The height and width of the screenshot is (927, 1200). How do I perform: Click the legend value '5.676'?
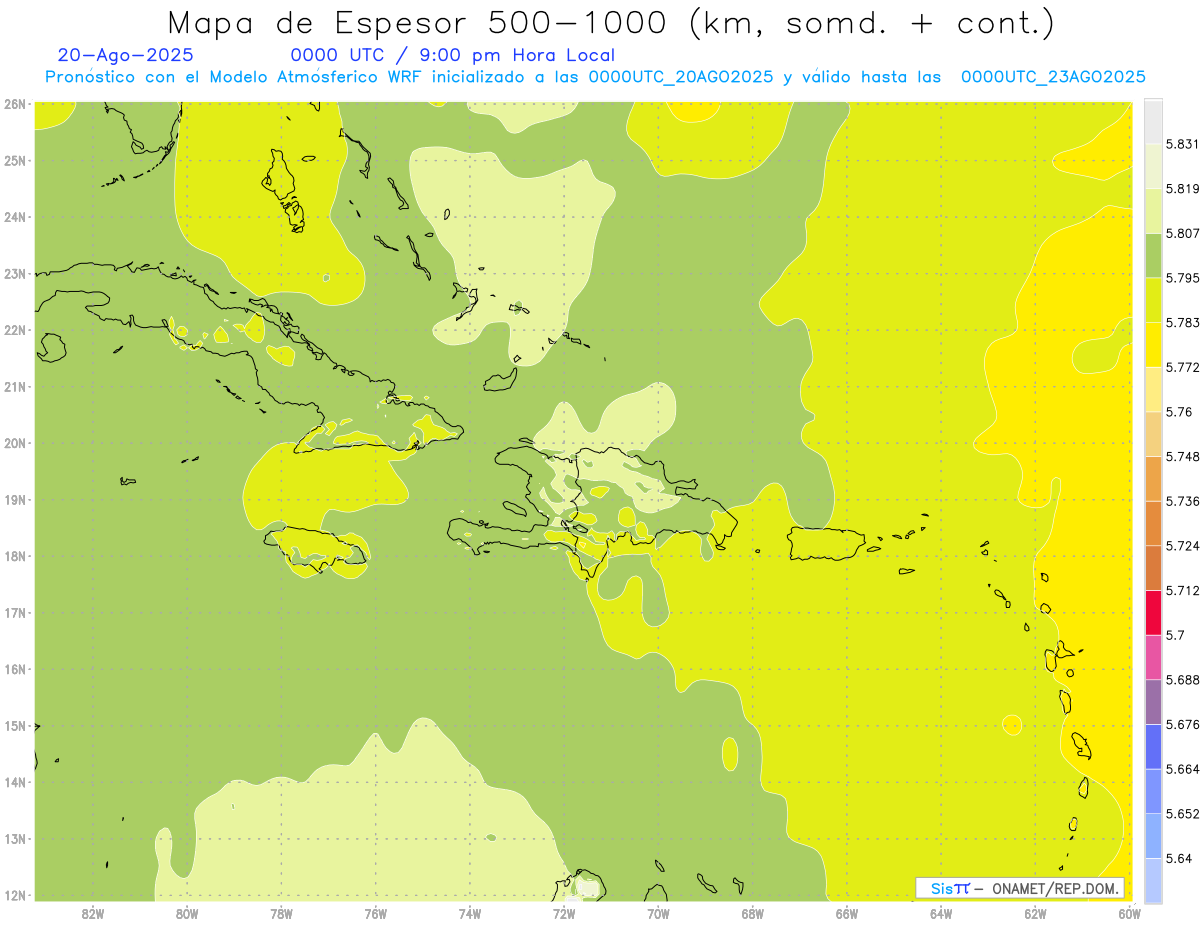[x=1182, y=724]
